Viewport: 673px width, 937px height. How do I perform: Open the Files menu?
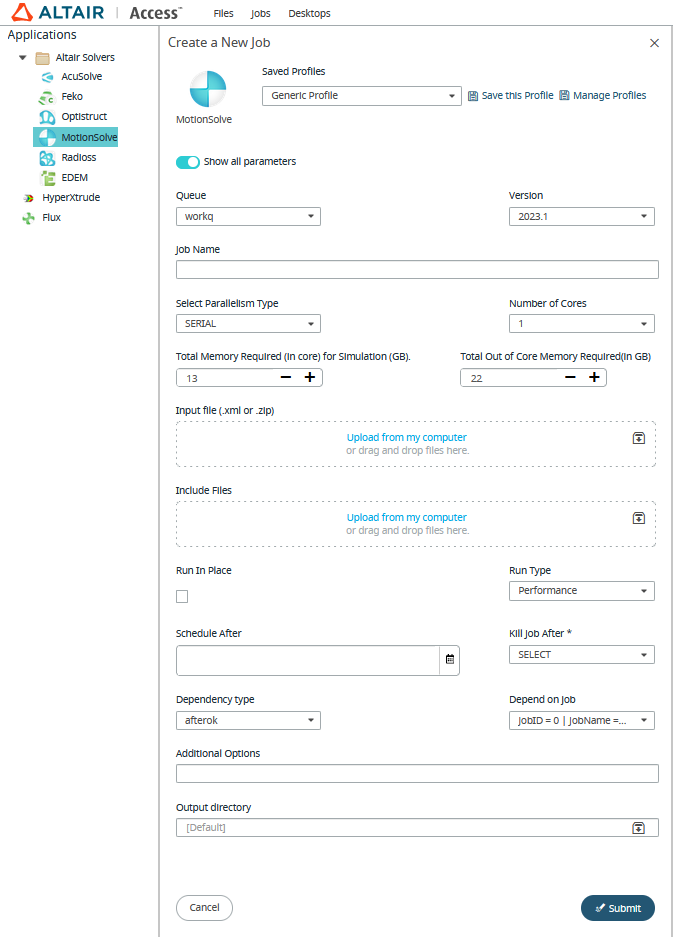click(224, 13)
